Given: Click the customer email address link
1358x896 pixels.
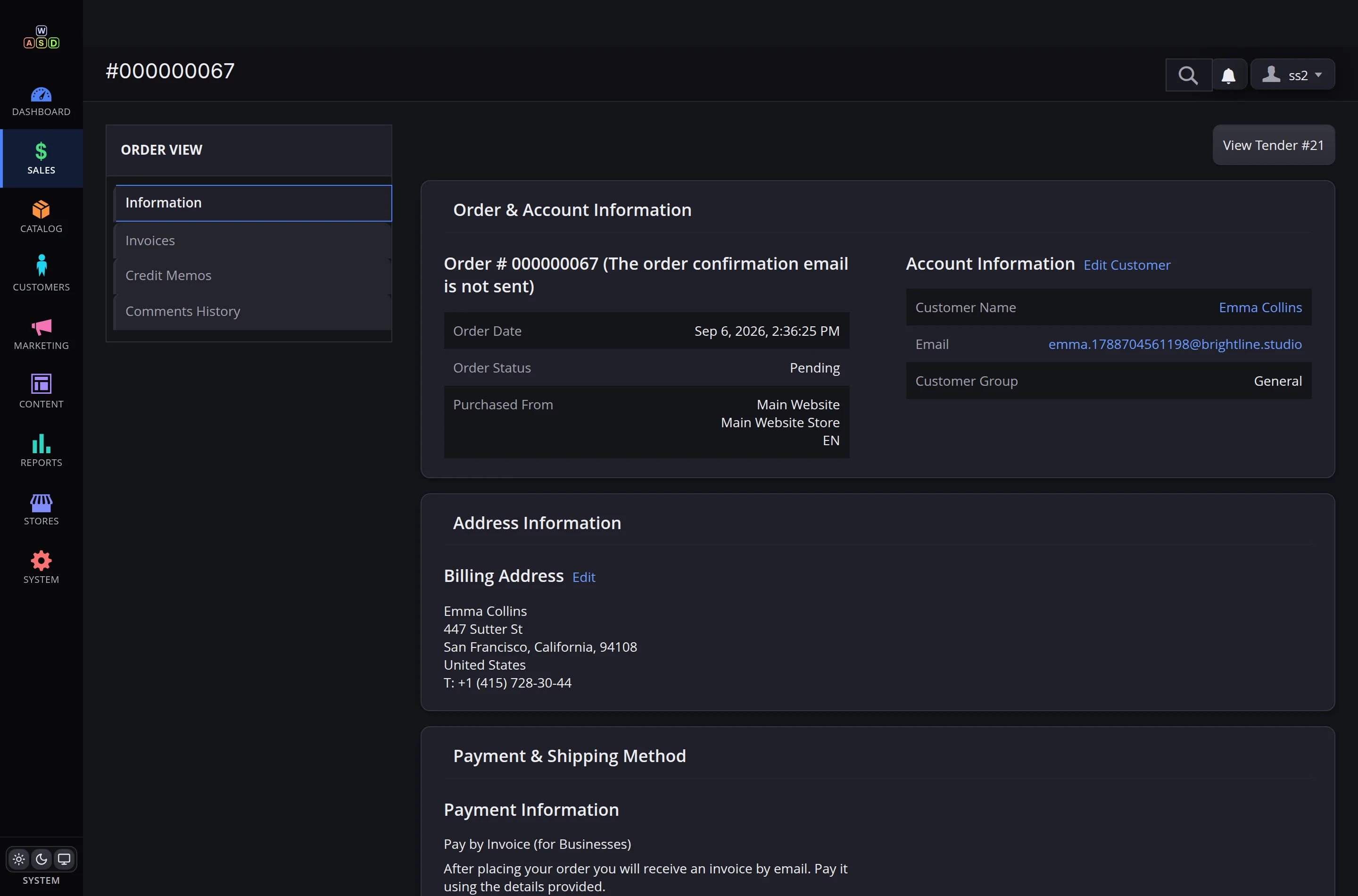Looking at the screenshot, I should (x=1175, y=344).
